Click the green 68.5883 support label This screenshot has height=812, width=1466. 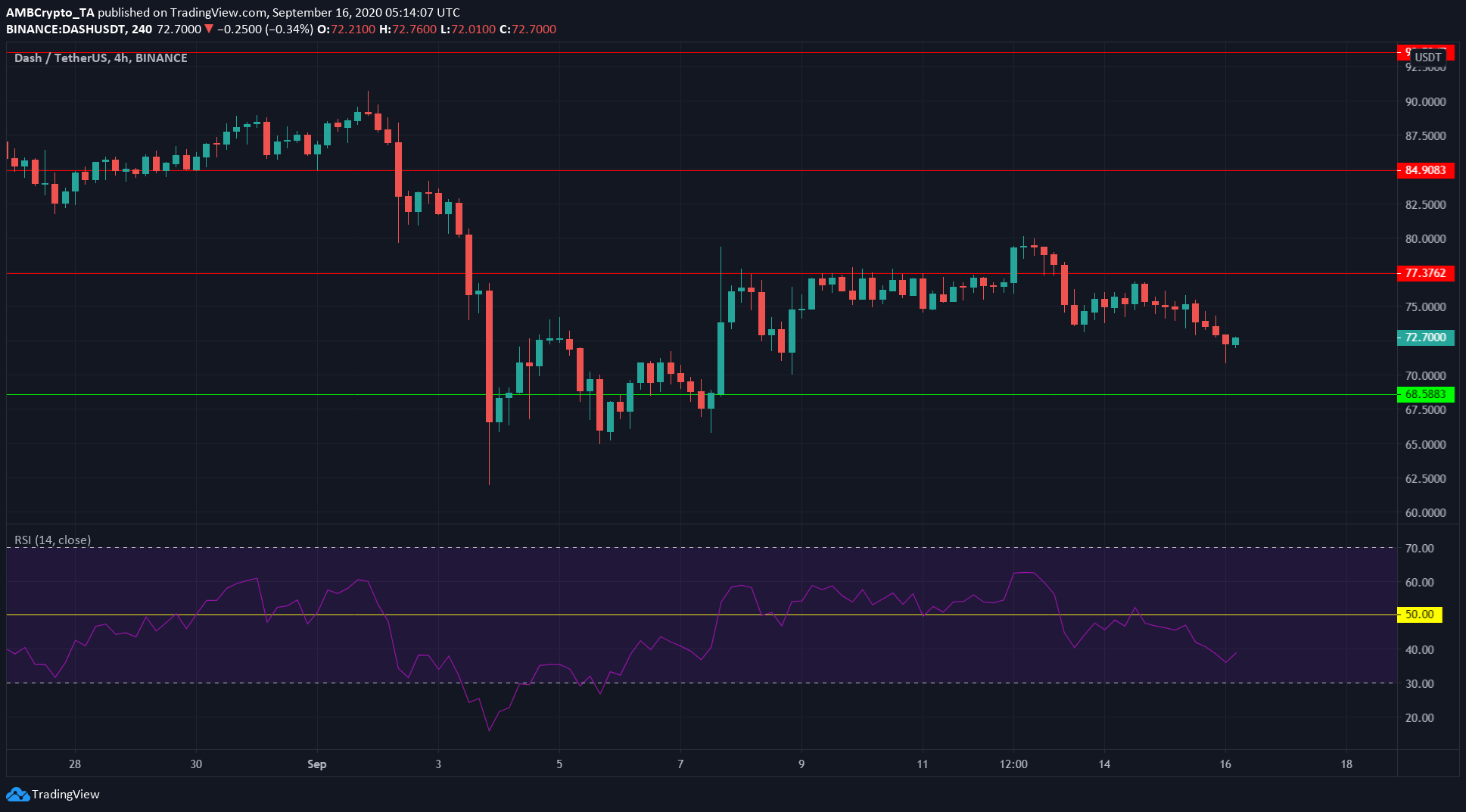1425,394
